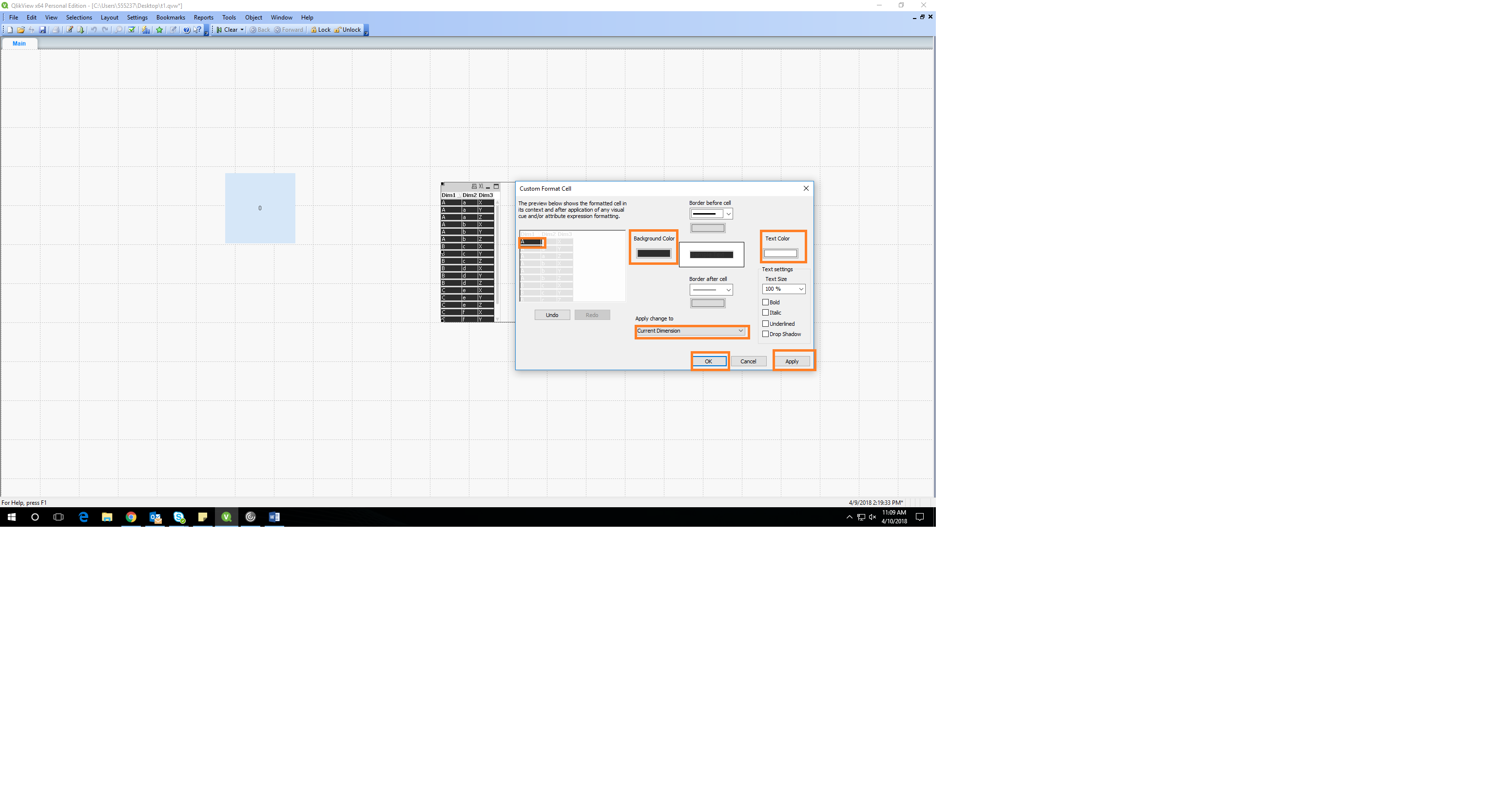Click the Background Color swatch
1512x794 pixels.
point(653,254)
